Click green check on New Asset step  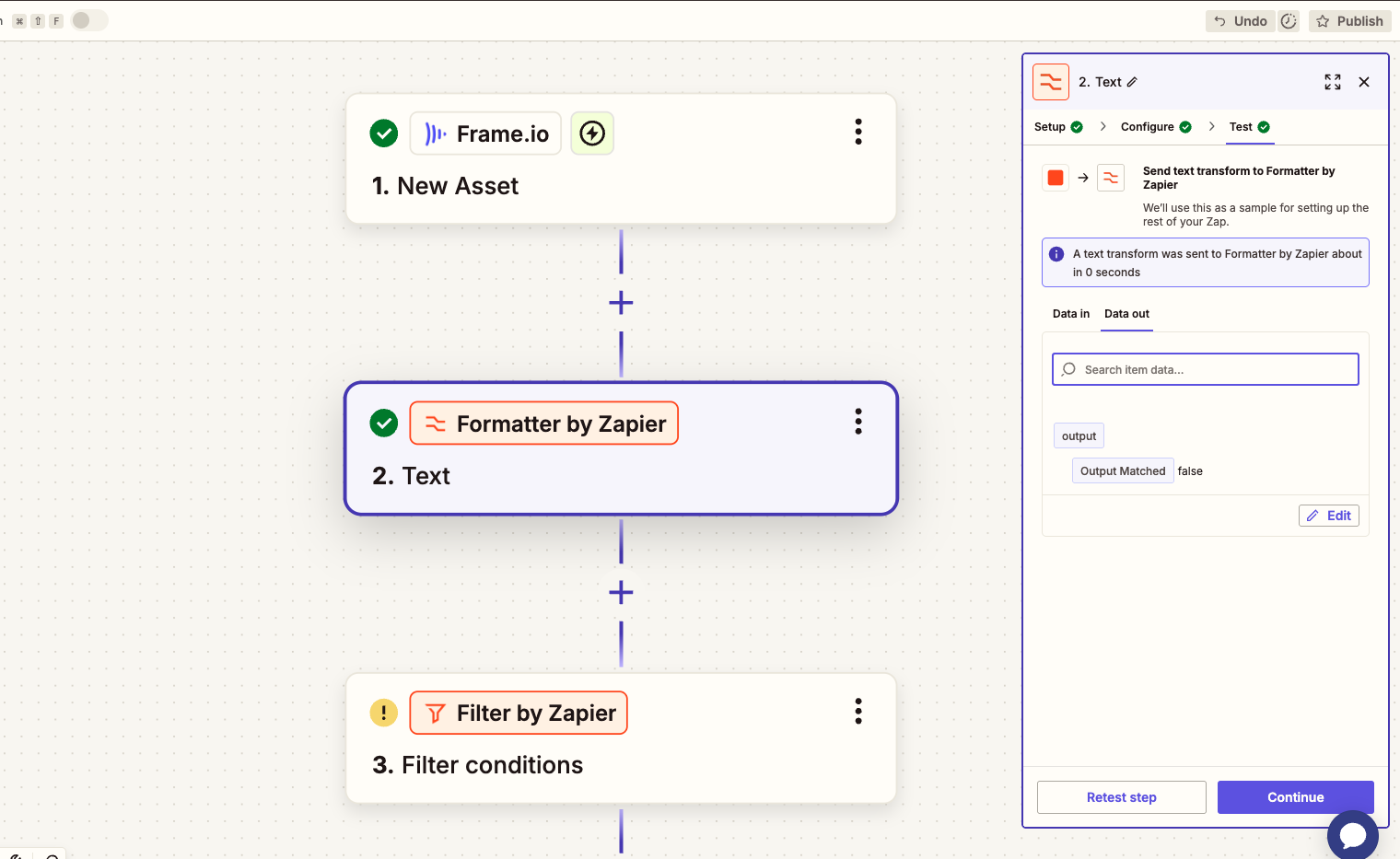point(384,133)
